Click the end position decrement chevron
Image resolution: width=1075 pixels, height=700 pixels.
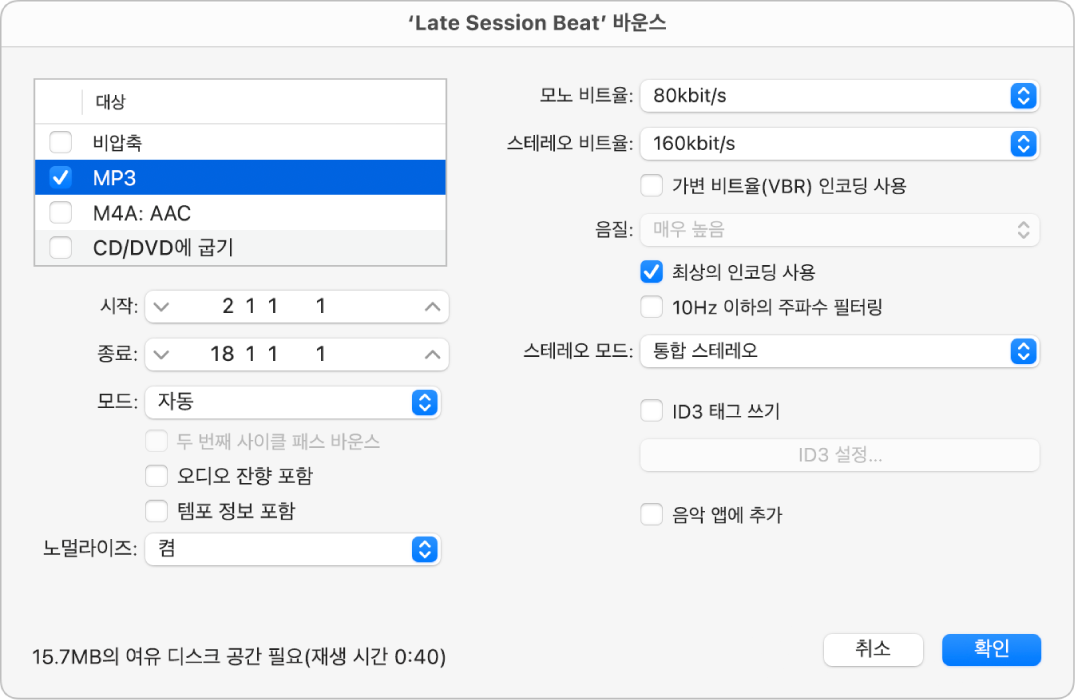pyautogui.click(x=162, y=354)
